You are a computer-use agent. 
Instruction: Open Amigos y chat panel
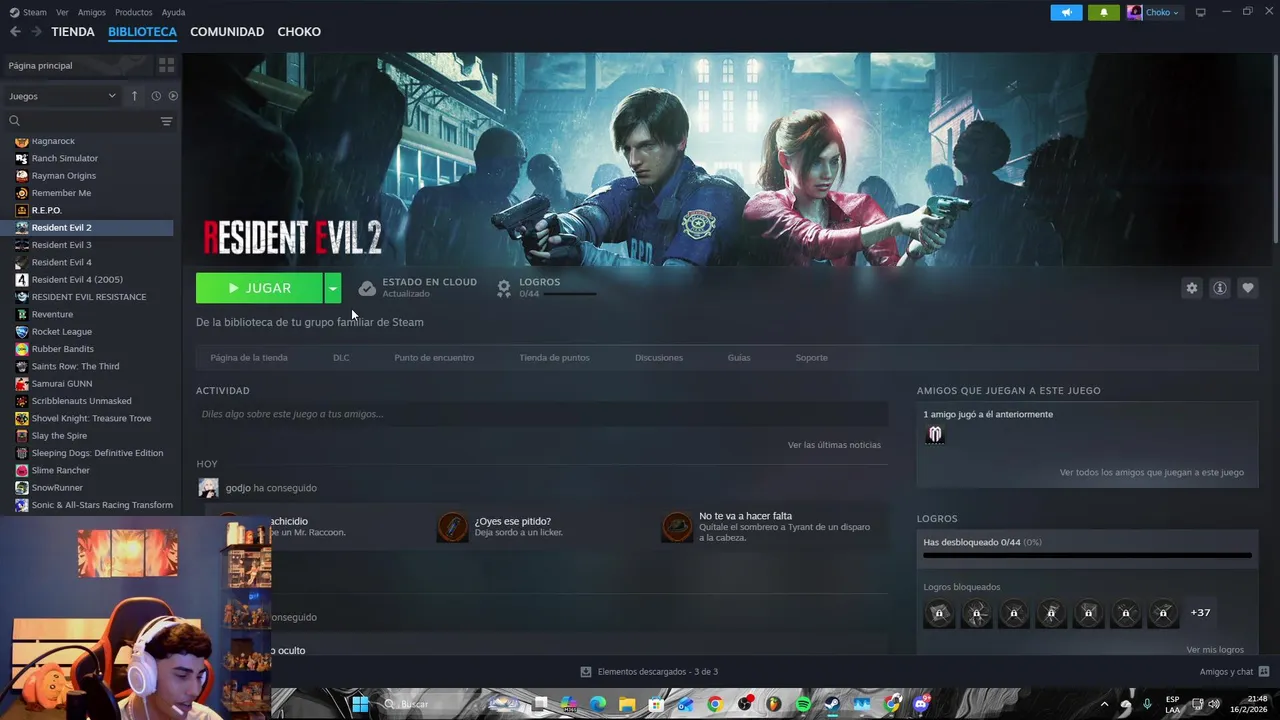coord(1234,672)
